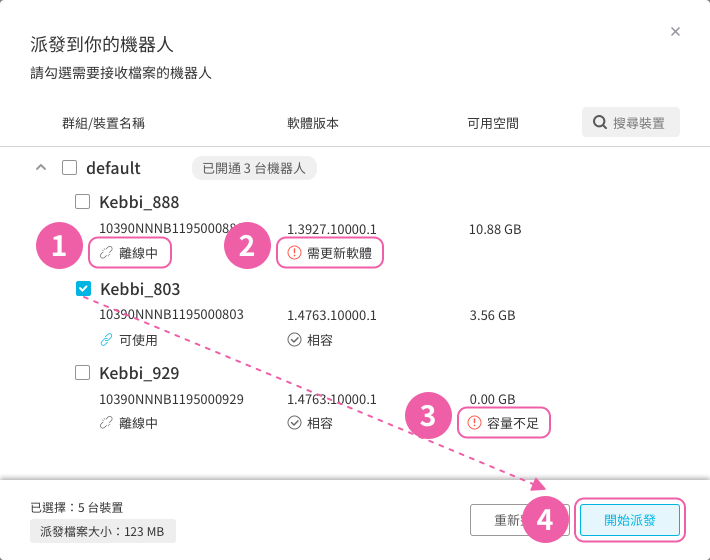The width and height of the screenshot is (710, 560).
Task: Click the red software-update warning icon
Action: (x=294, y=253)
